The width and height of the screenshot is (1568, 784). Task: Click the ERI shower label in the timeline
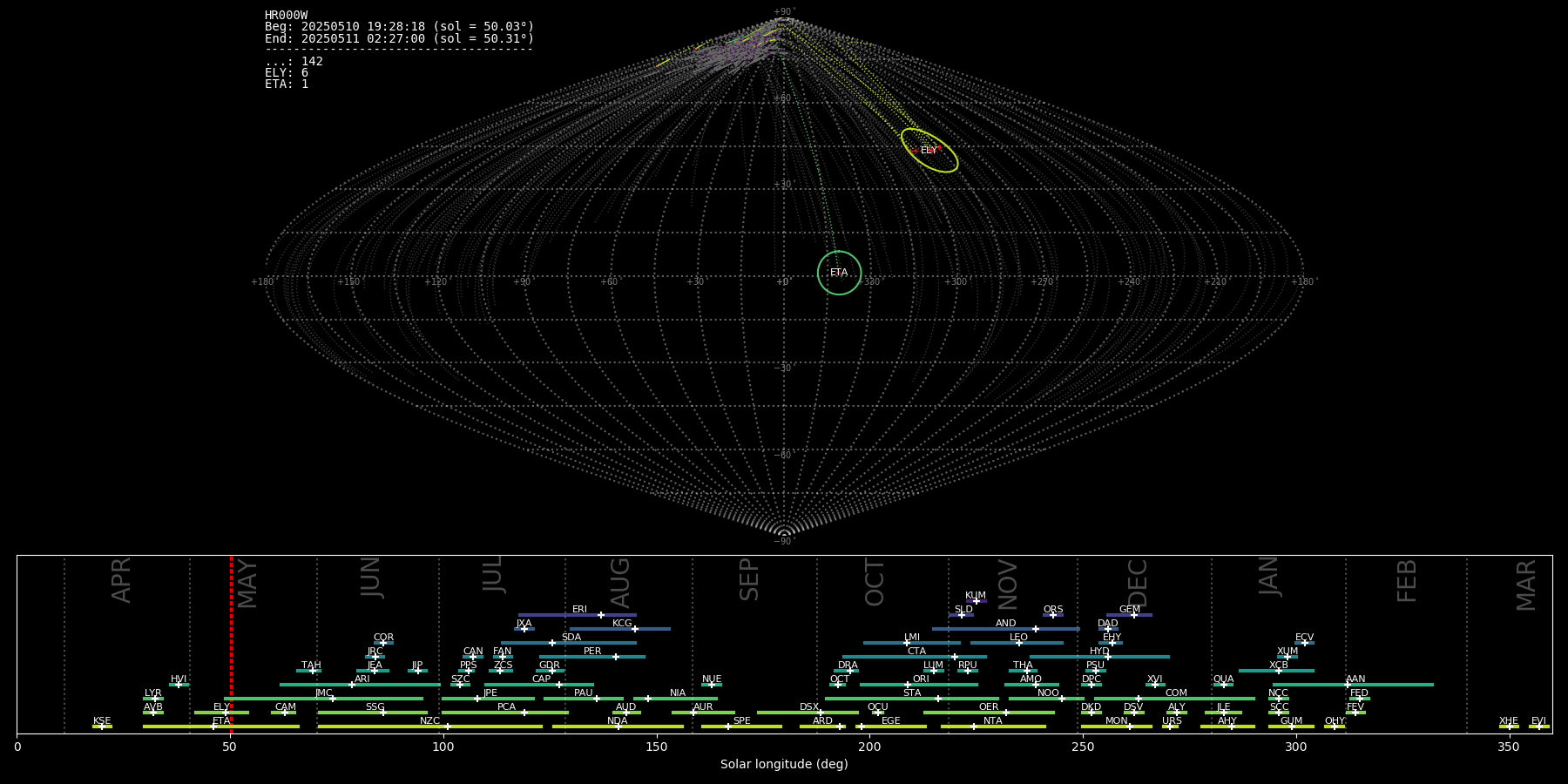coord(579,610)
